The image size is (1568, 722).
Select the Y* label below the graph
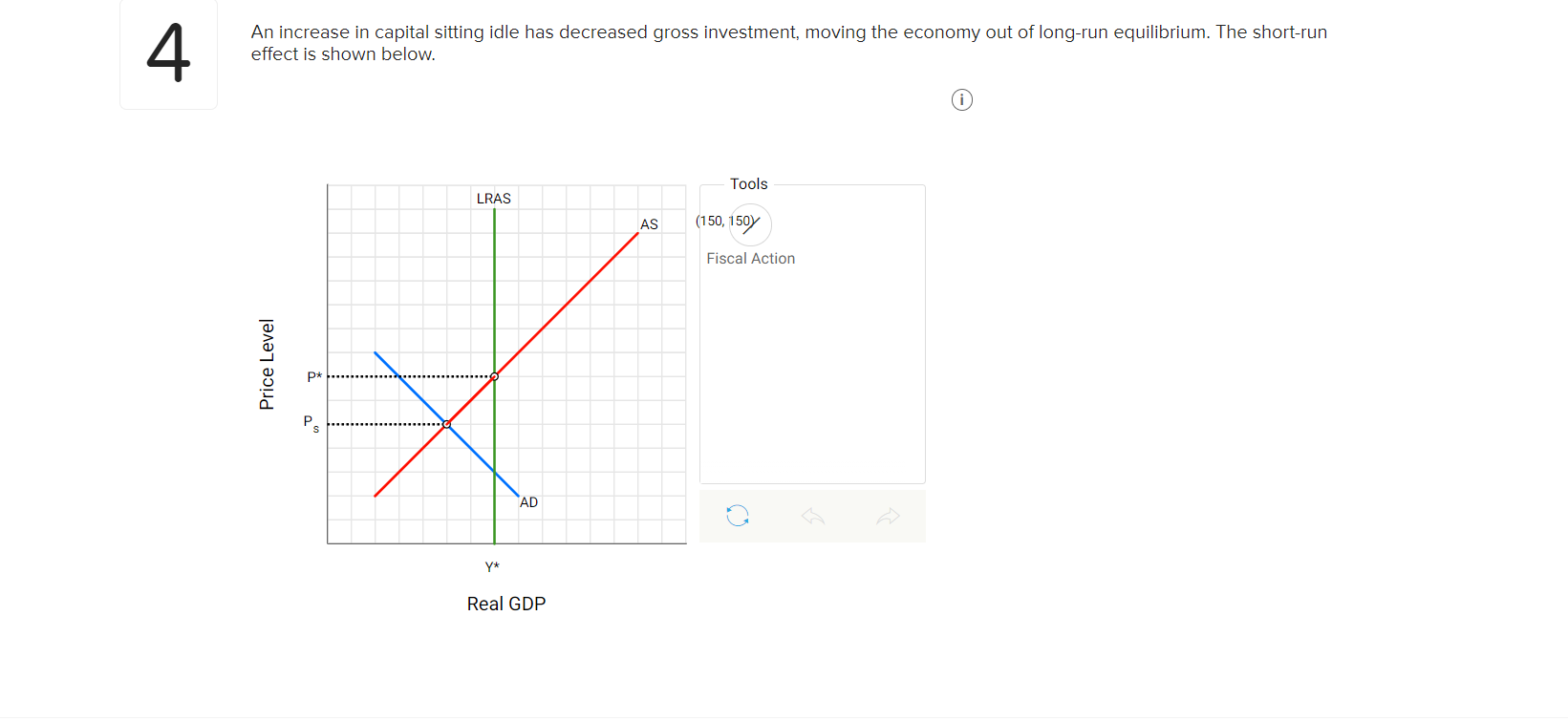pyautogui.click(x=493, y=565)
